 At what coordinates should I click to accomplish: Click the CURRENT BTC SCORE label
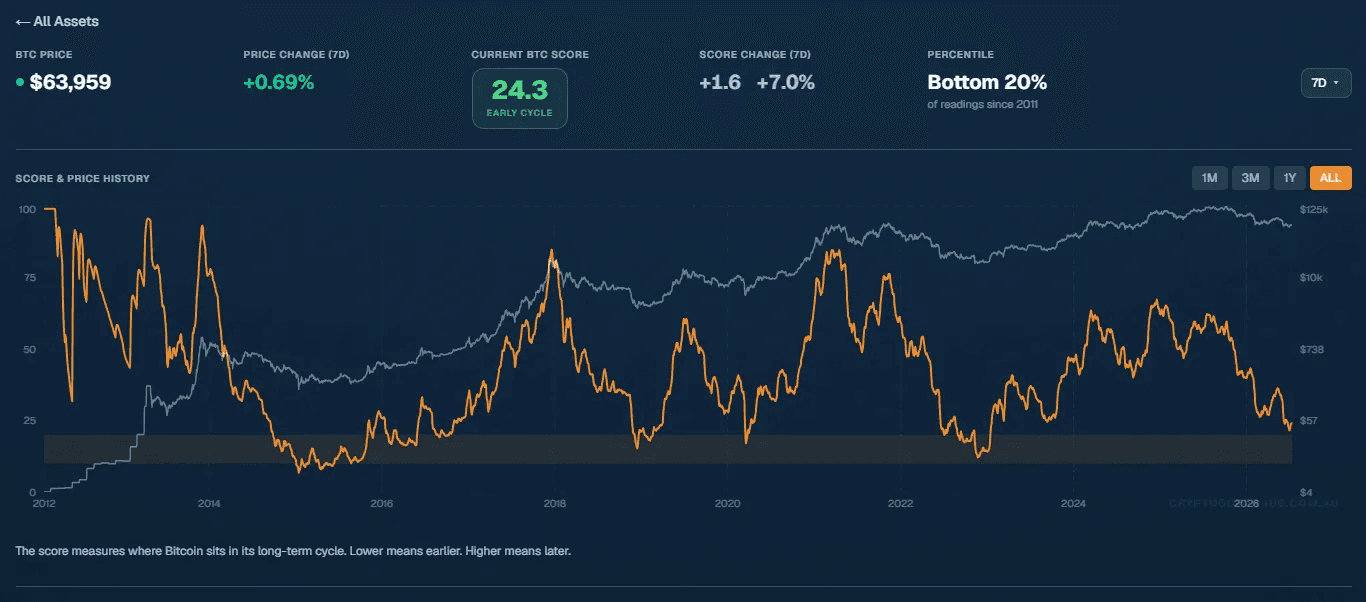click(530, 55)
